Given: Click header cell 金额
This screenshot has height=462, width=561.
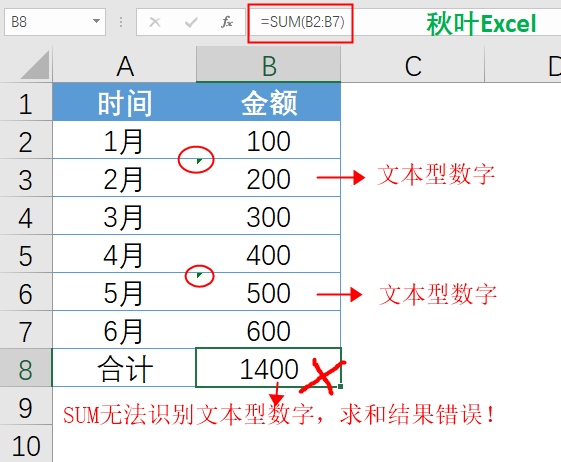Looking at the screenshot, I should 268,102.
